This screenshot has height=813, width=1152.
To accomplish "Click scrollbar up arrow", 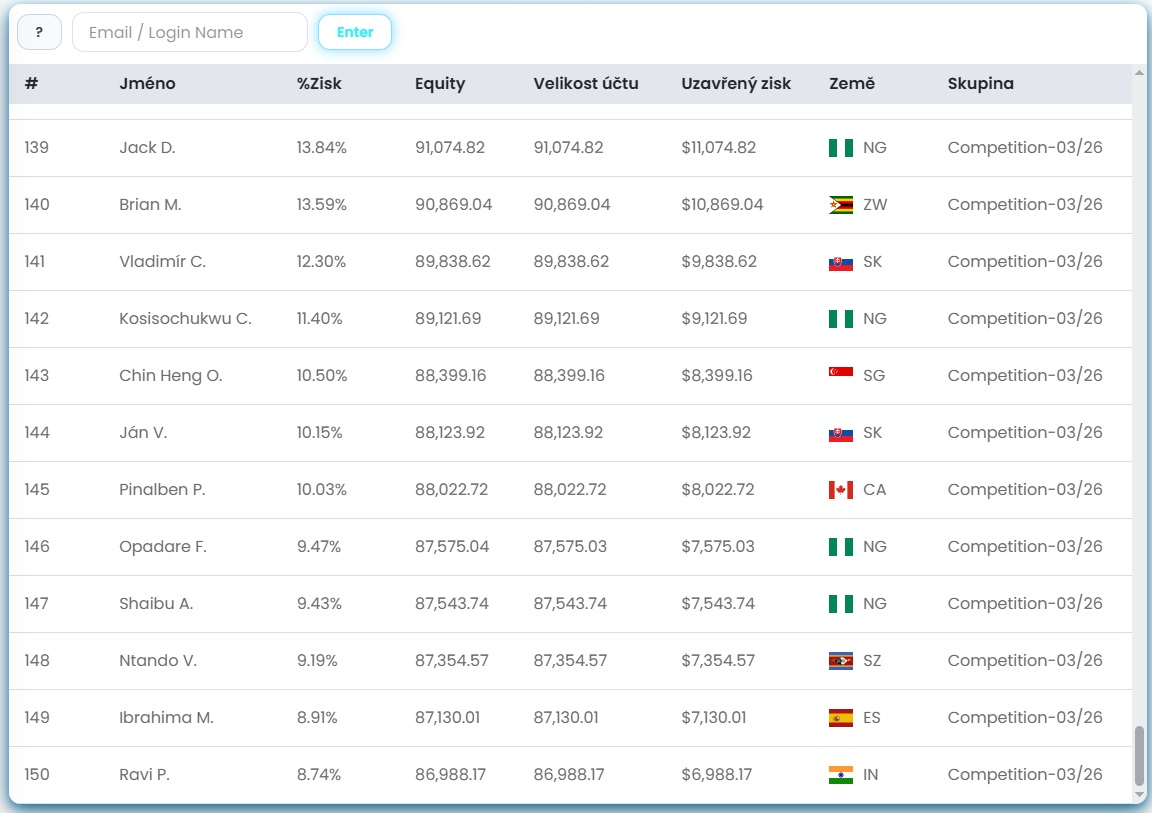I will coord(1139,73).
